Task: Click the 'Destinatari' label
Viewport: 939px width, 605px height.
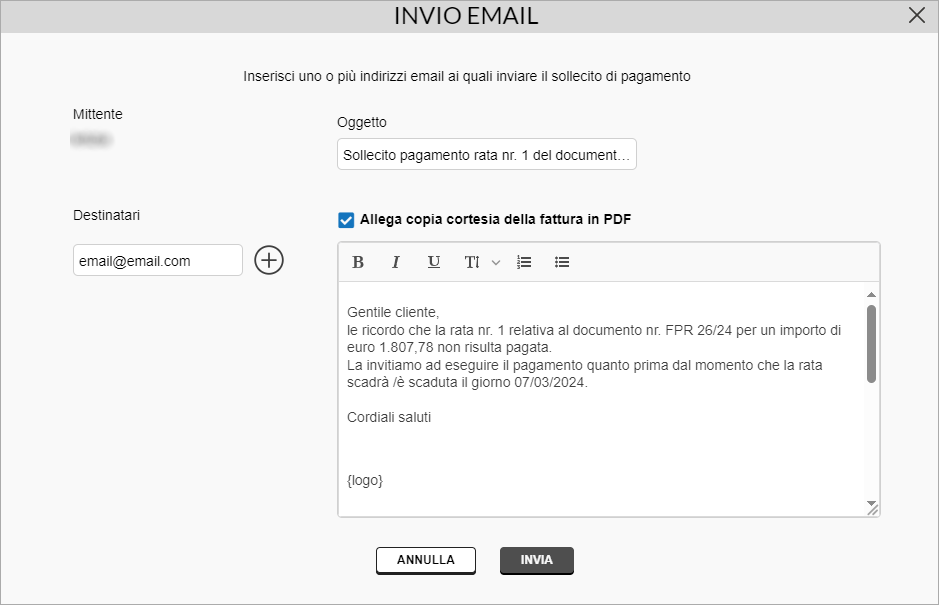Action: 107,215
